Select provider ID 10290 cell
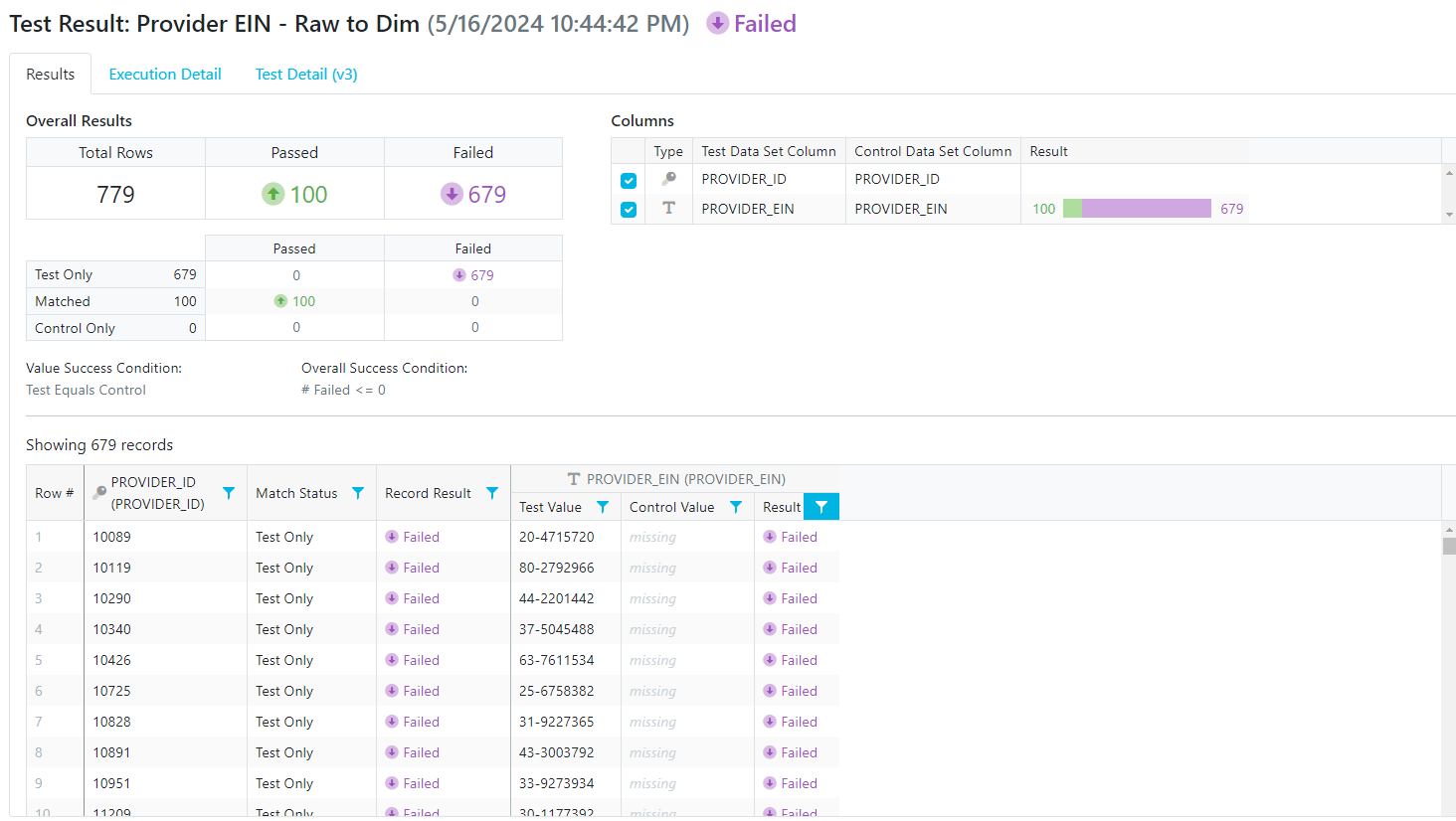 [165, 598]
